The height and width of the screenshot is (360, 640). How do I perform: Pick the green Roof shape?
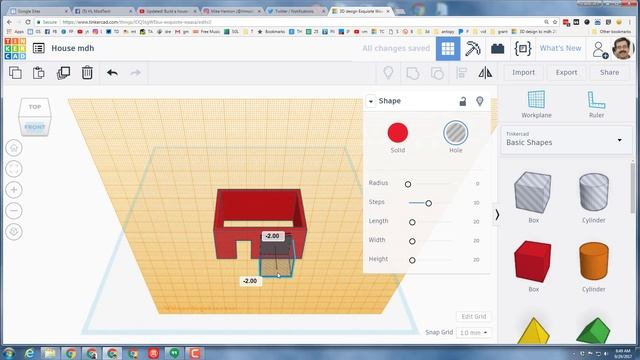click(593, 331)
